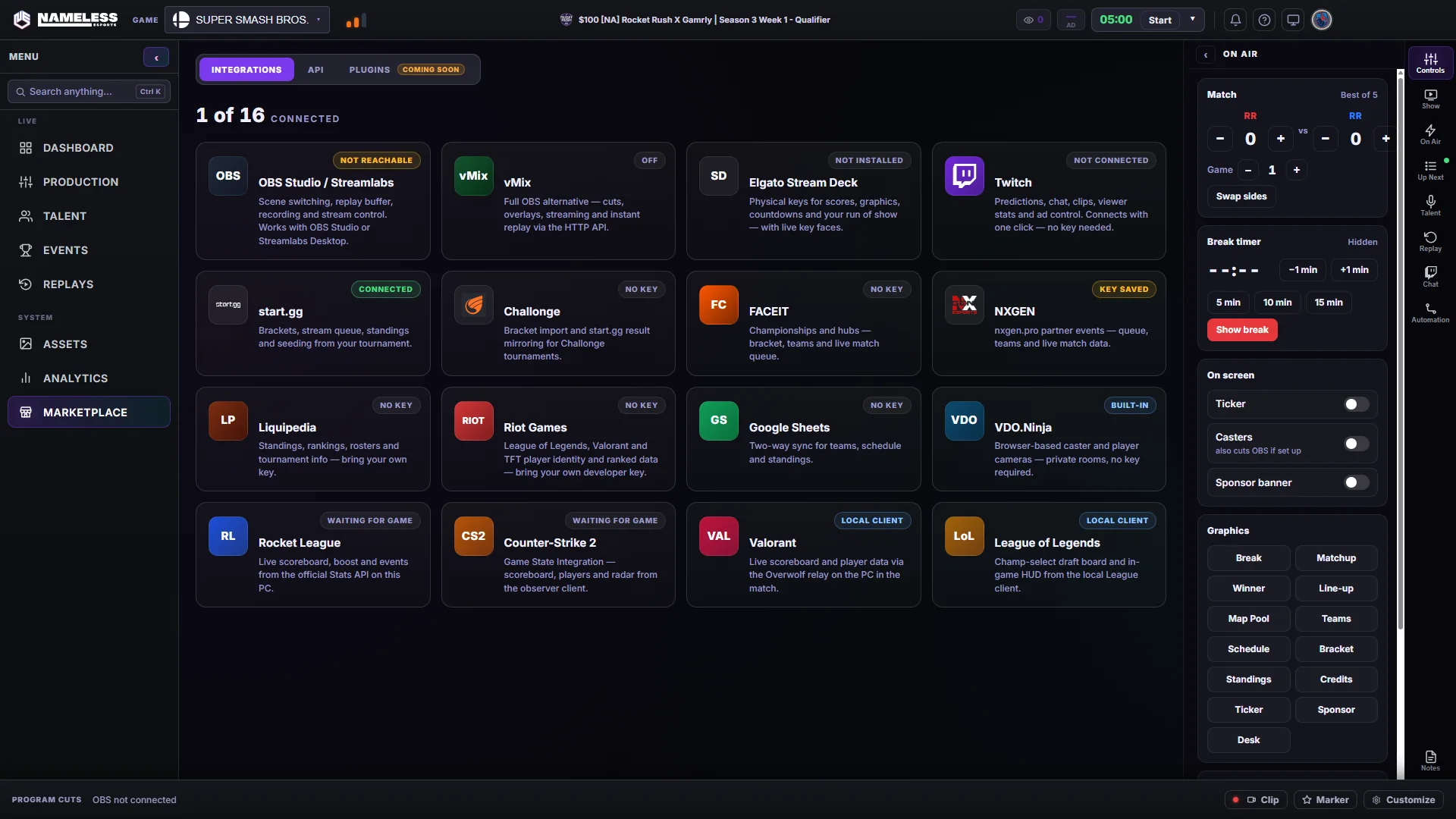Click the Nameless Esports logo

(66, 20)
